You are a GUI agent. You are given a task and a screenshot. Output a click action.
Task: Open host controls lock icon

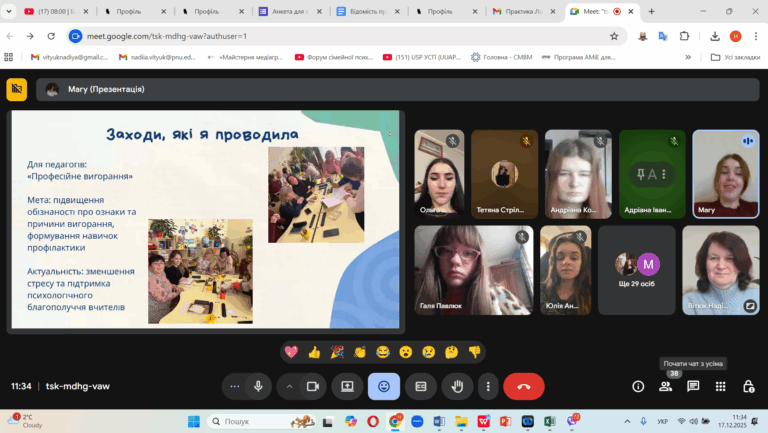click(748, 386)
